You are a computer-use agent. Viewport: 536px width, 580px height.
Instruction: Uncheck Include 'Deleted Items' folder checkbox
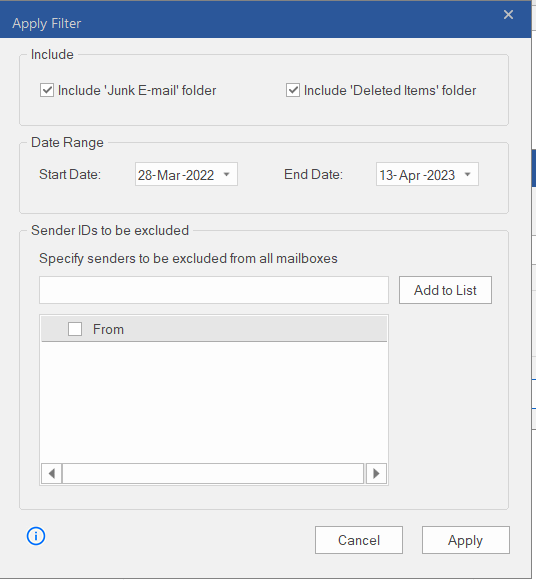293,90
